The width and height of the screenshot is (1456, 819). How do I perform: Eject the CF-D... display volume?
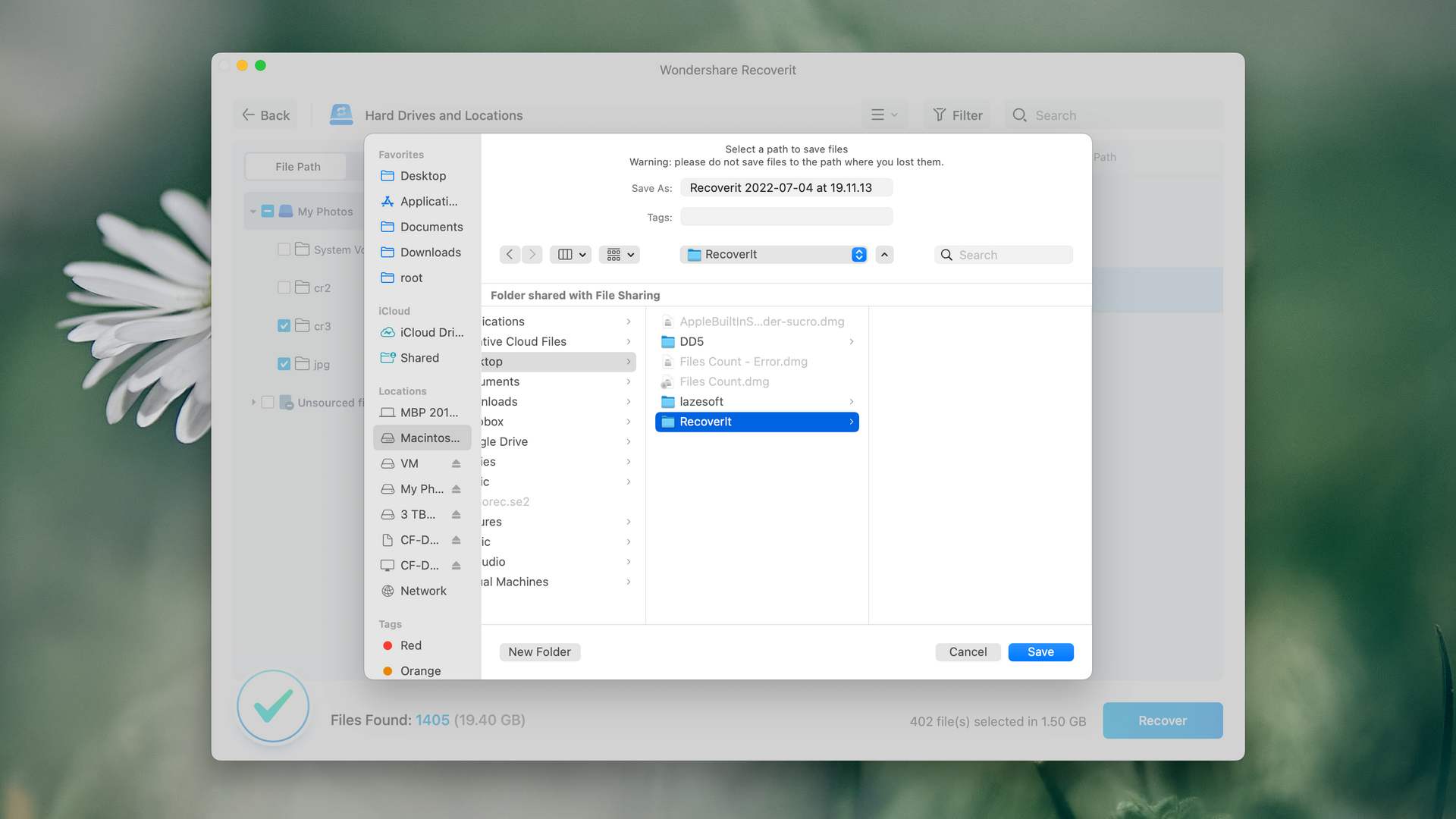pos(456,566)
